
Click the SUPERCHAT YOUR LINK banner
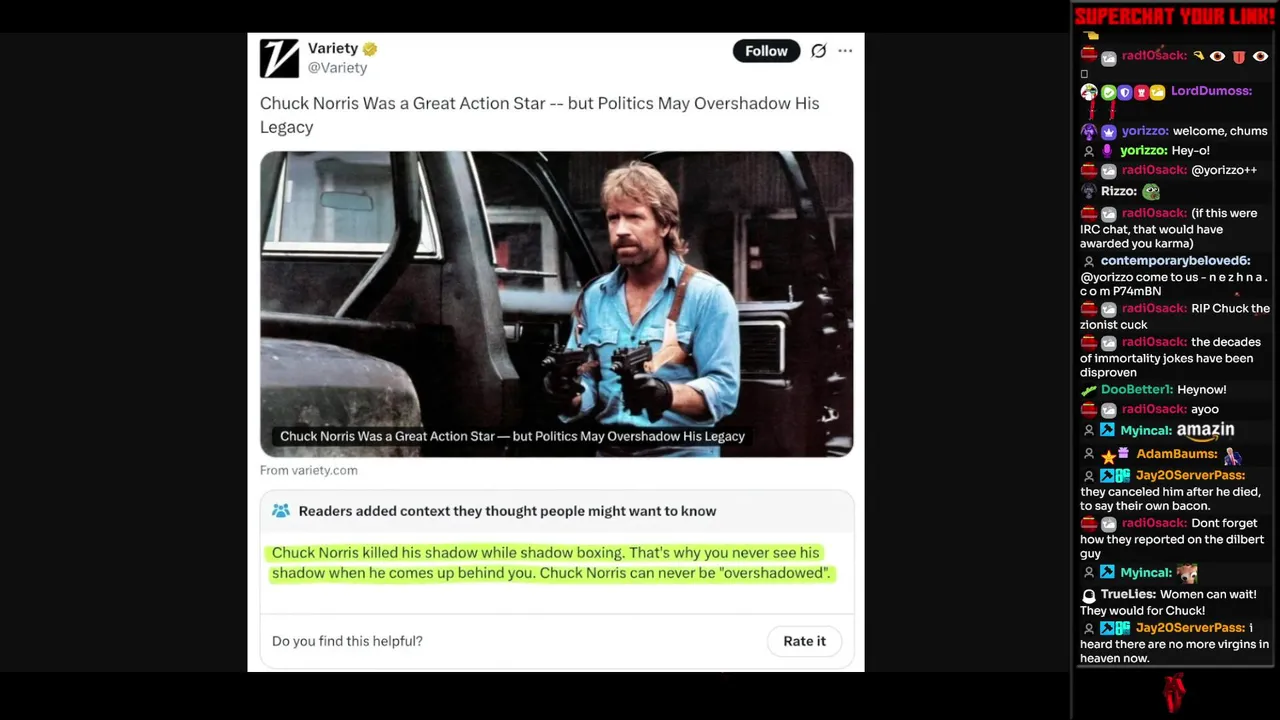[1174, 16]
